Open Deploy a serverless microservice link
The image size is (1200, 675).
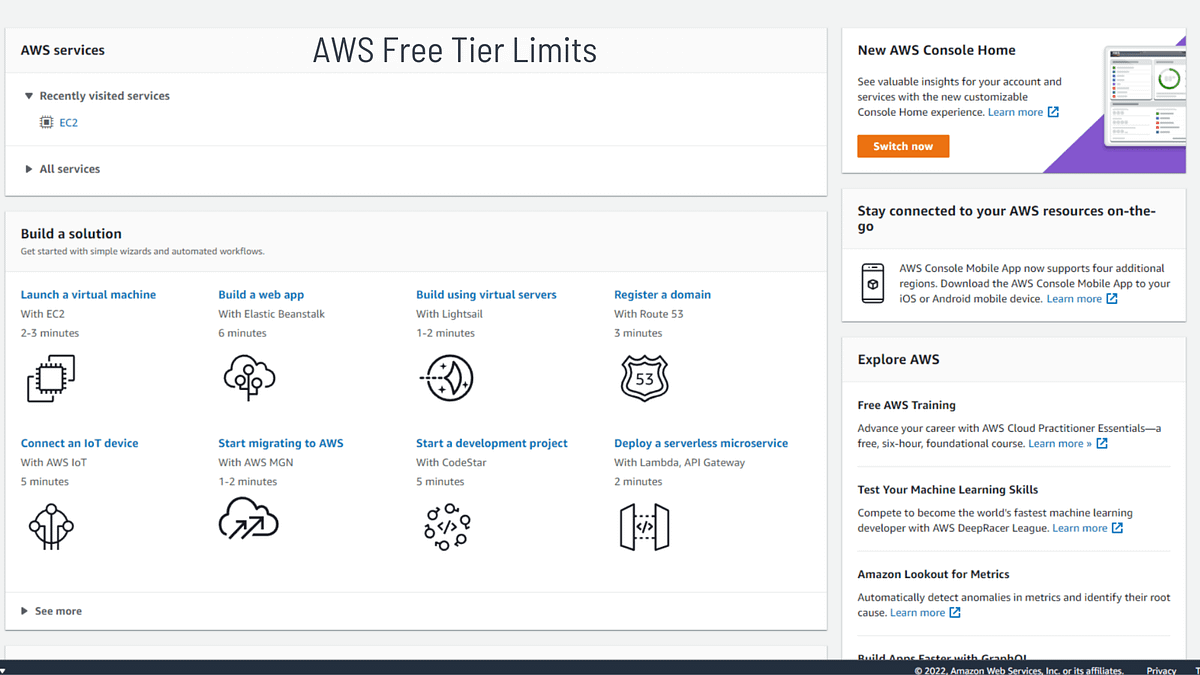[x=701, y=443]
